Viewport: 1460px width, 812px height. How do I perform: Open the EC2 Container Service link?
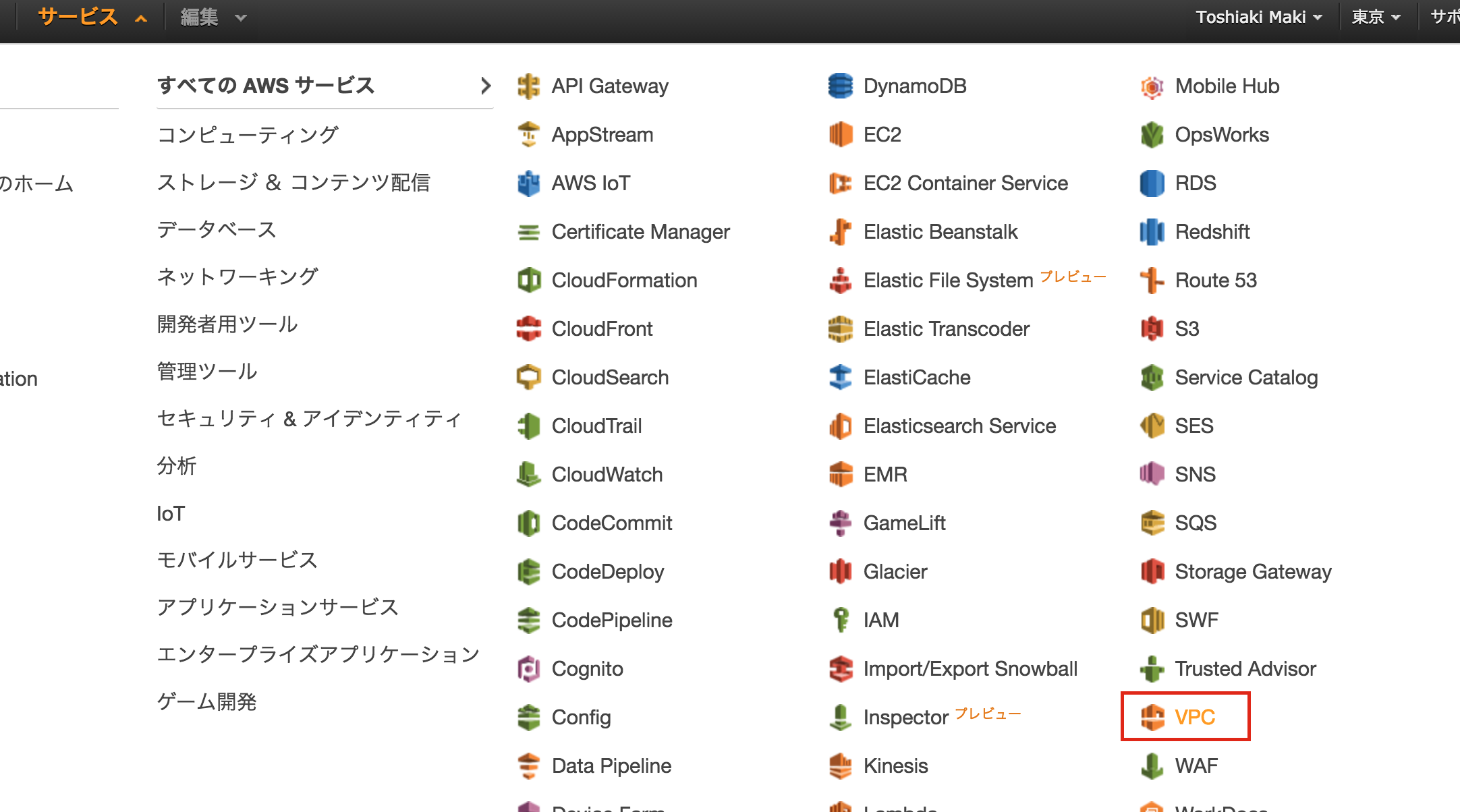point(965,183)
